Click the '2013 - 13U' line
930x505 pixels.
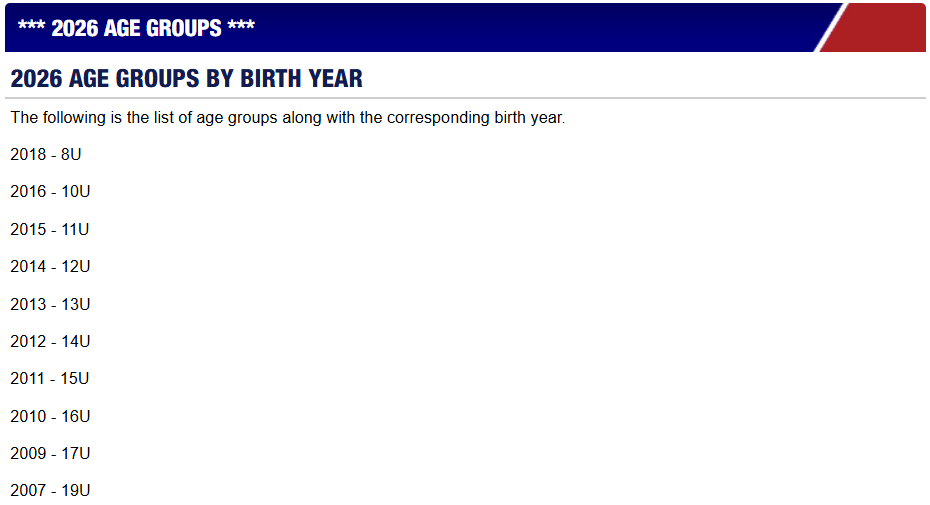pyautogui.click(x=50, y=304)
